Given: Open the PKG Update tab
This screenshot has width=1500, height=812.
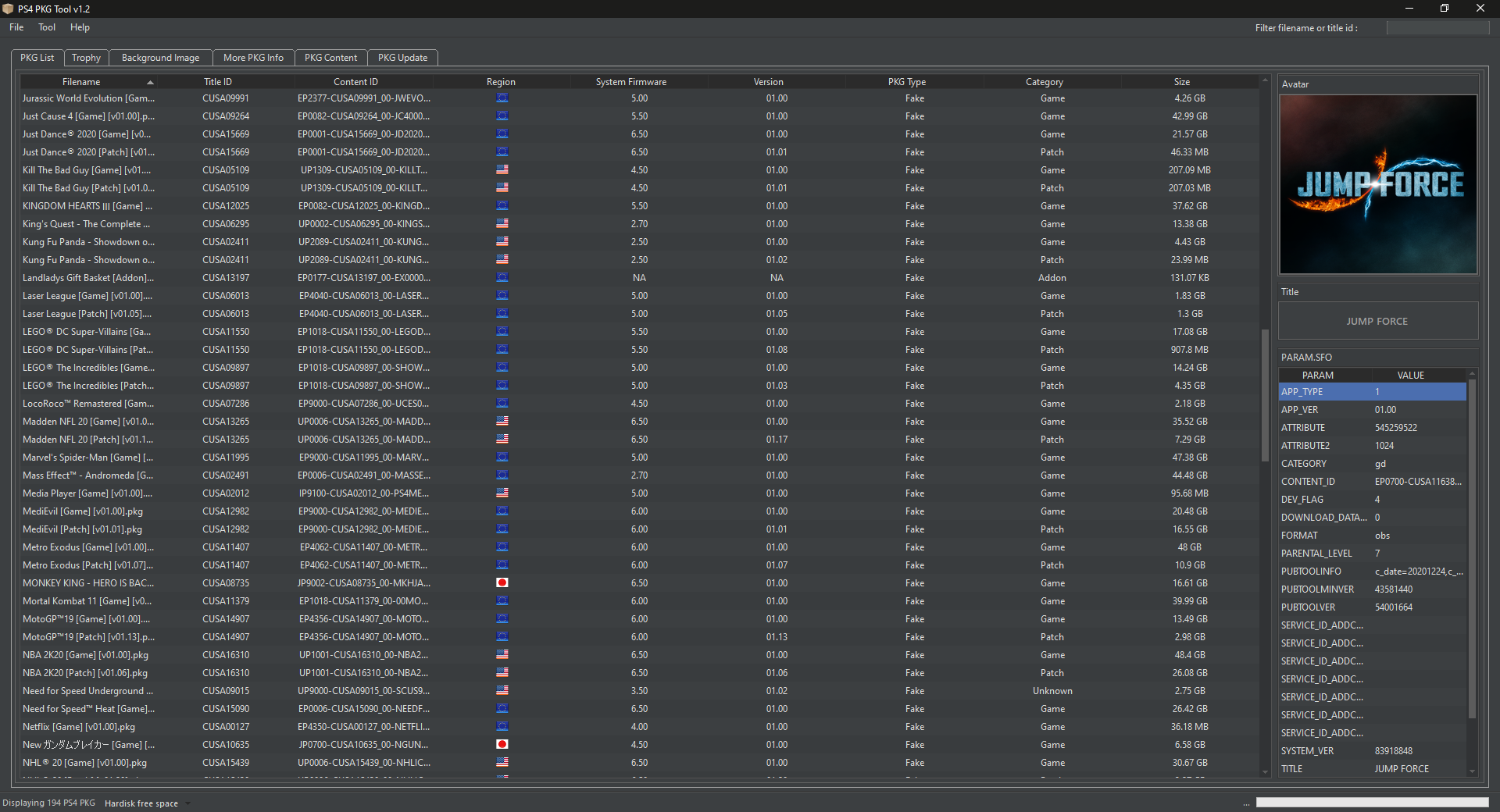Looking at the screenshot, I should pos(402,58).
